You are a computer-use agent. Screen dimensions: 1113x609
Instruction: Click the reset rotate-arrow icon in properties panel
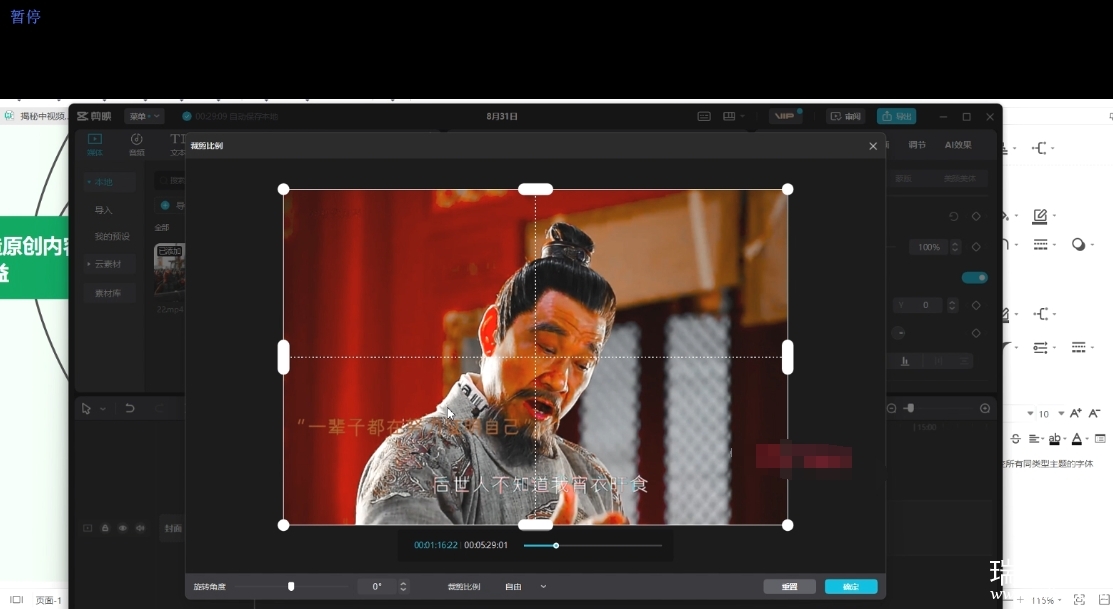pos(953,216)
